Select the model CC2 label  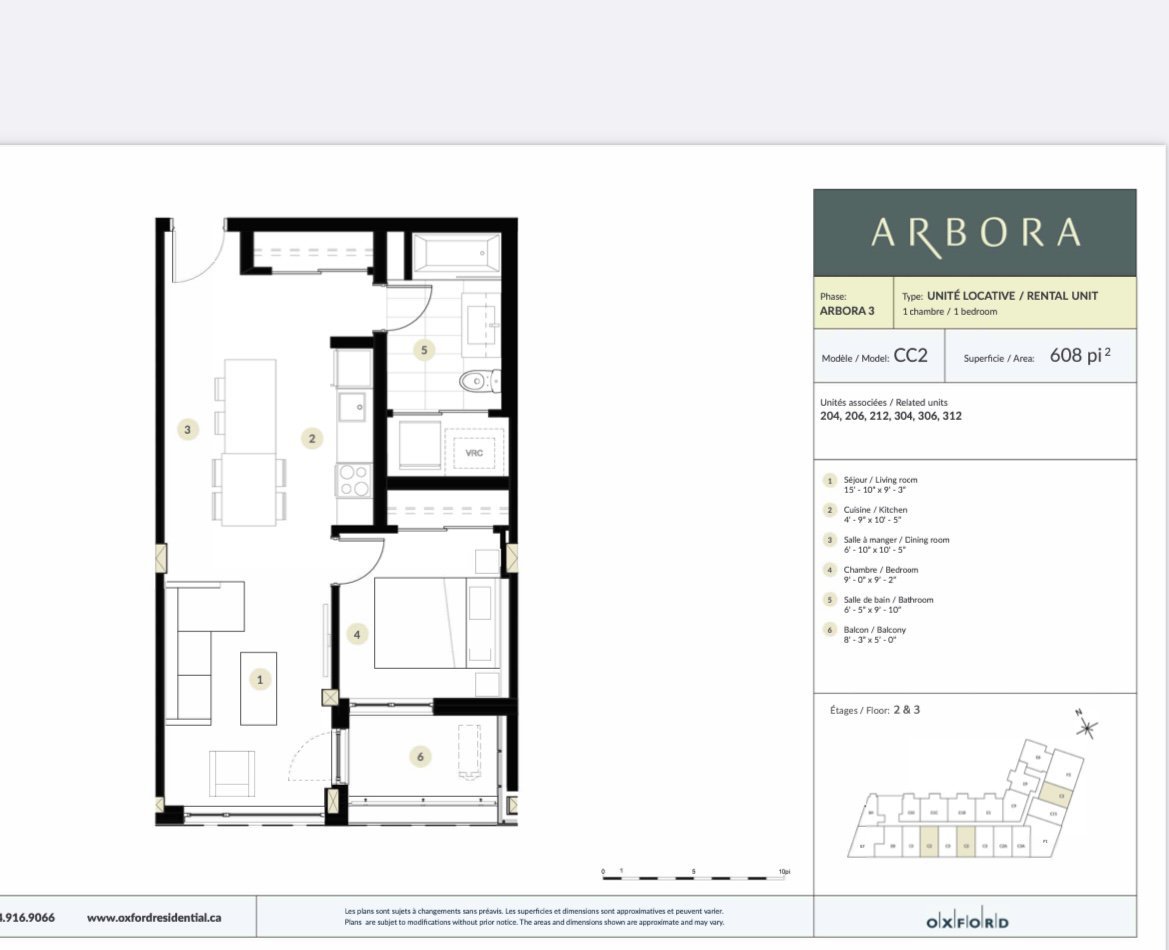pos(910,356)
